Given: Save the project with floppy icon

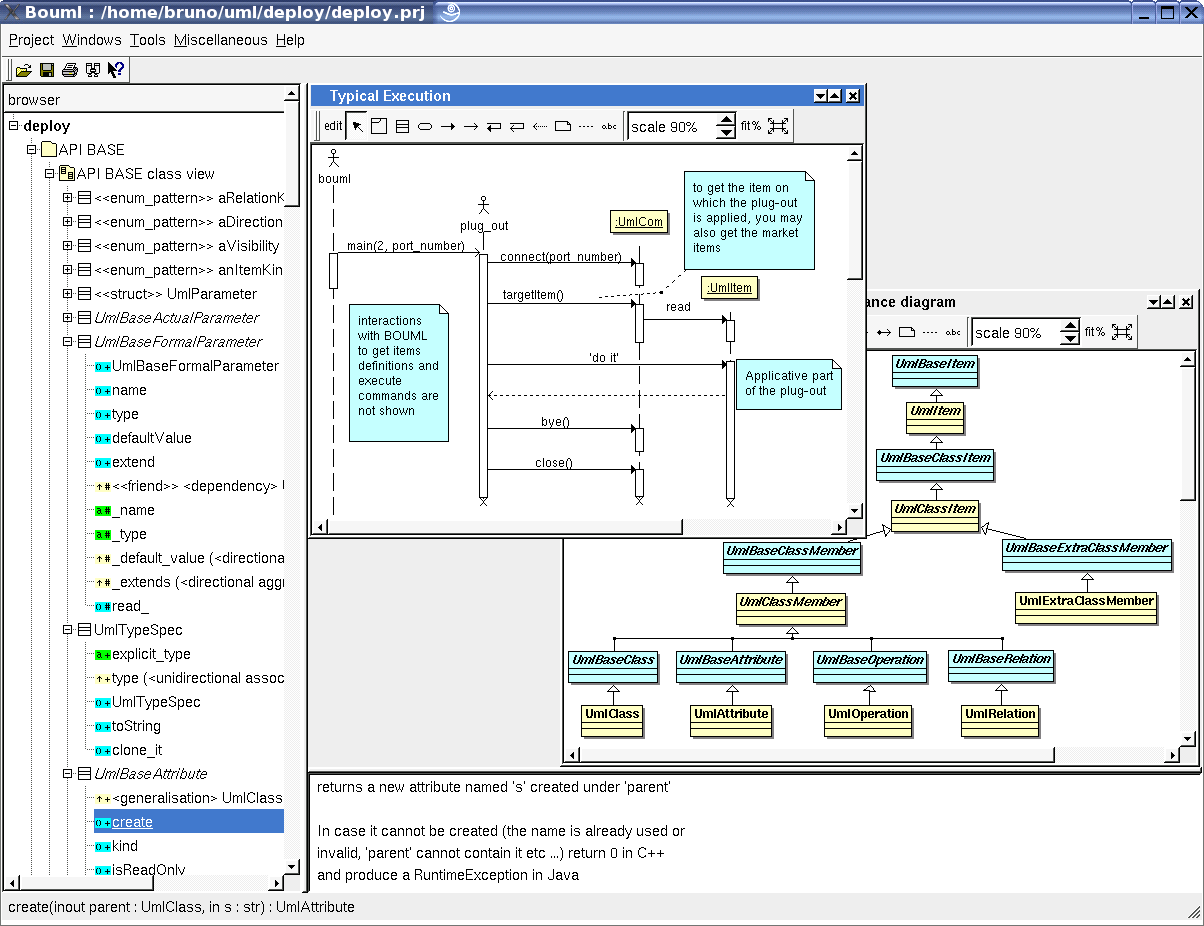Looking at the screenshot, I should pyautogui.click(x=46, y=70).
